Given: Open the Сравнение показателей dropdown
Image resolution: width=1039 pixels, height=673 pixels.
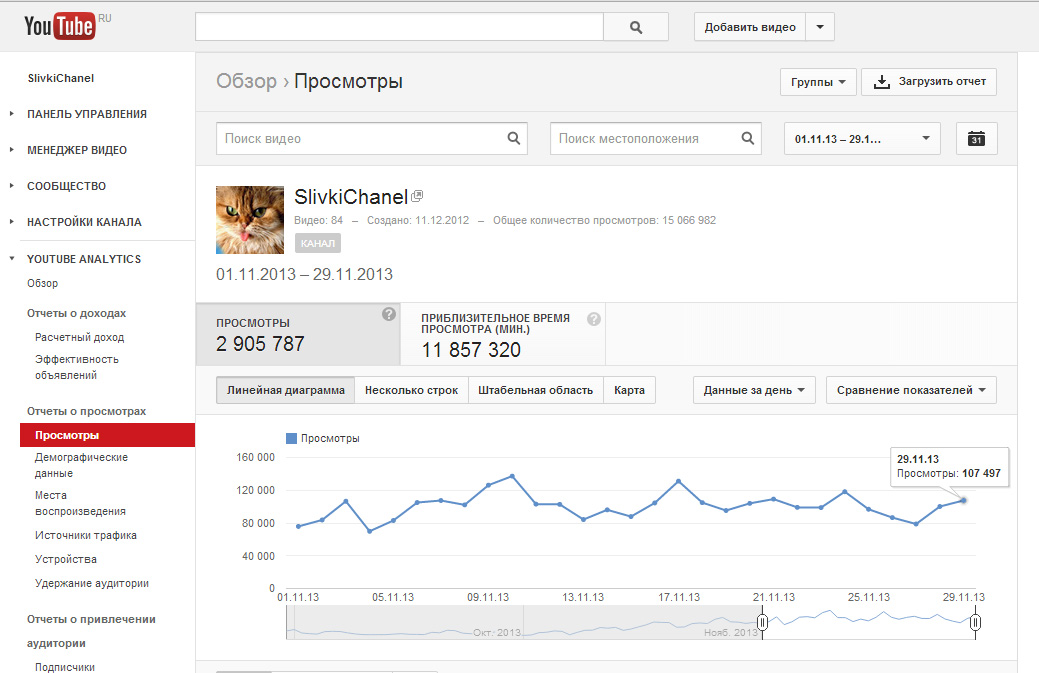Looking at the screenshot, I should click(911, 390).
